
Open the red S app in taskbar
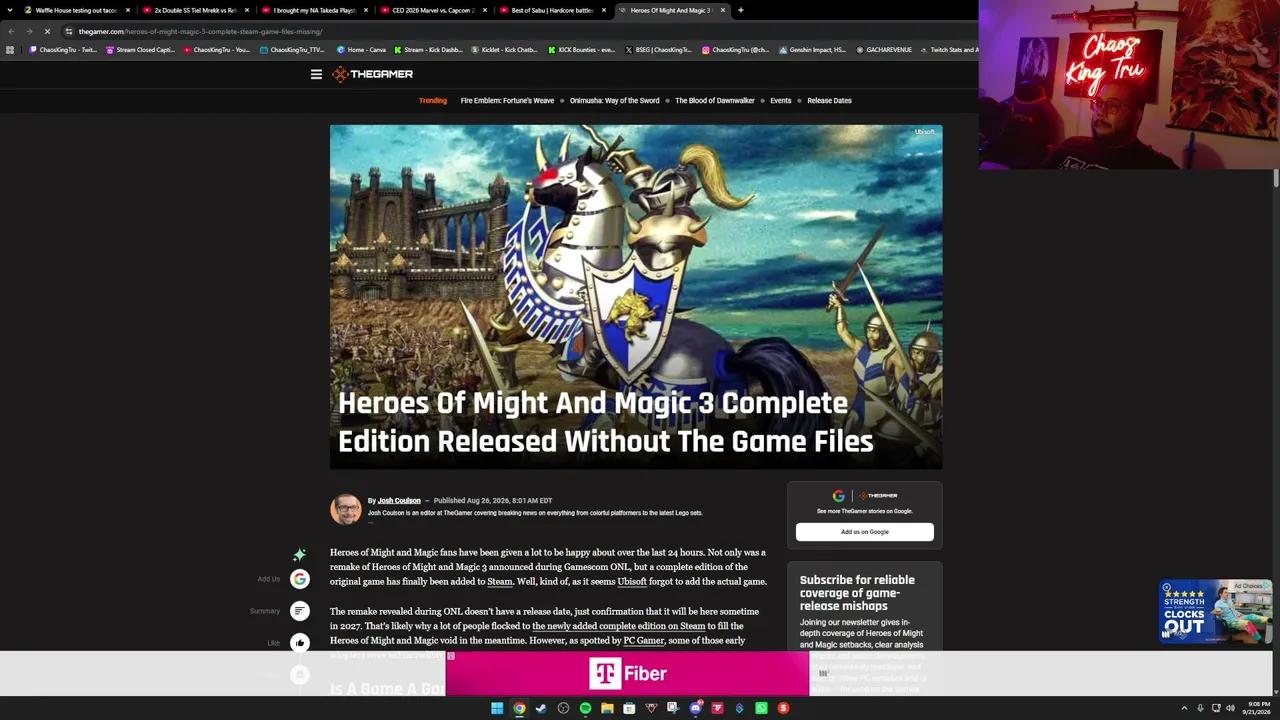point(783,708)
